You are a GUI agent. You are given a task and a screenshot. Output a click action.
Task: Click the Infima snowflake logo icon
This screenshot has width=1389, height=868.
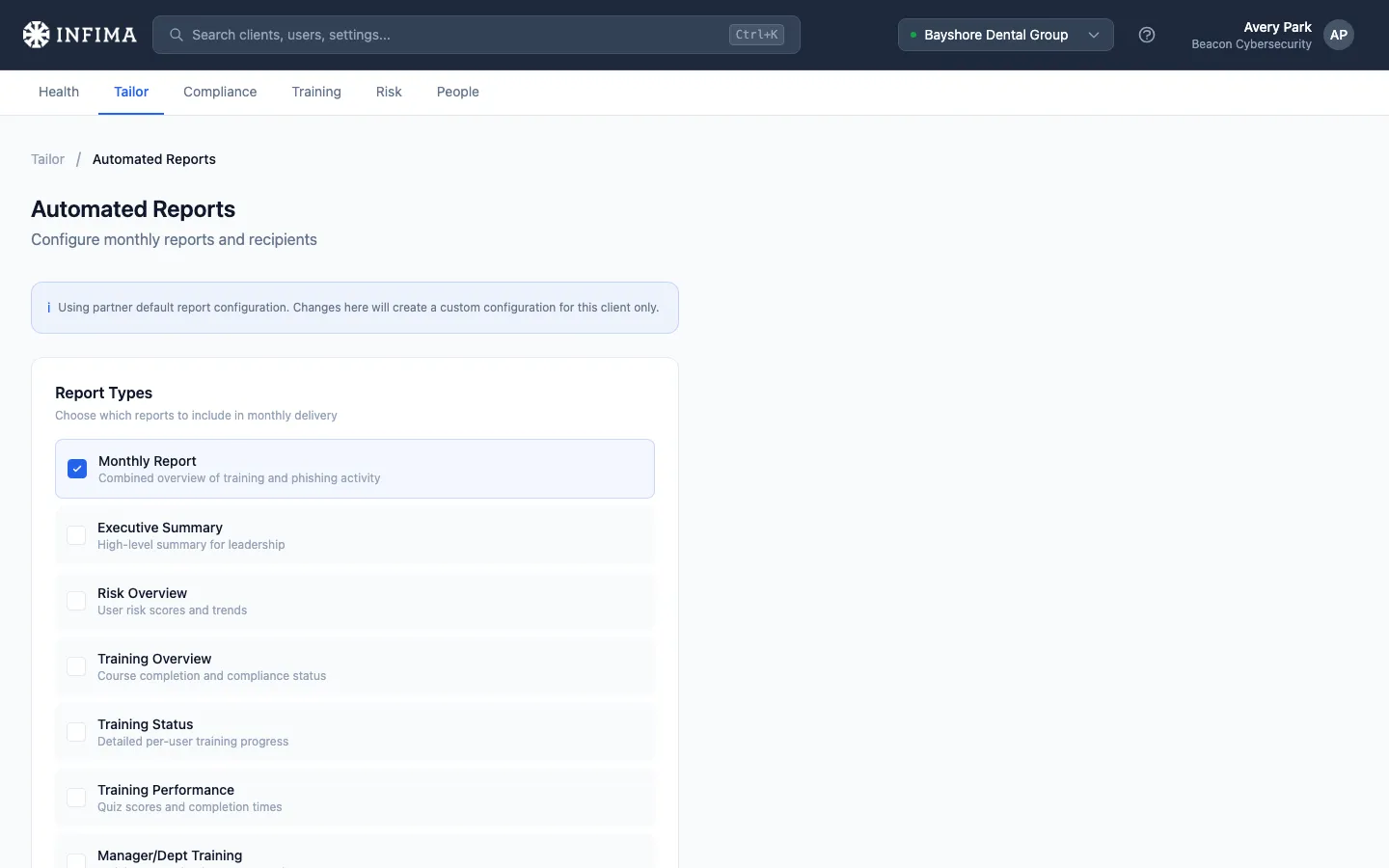coord(36,35)
